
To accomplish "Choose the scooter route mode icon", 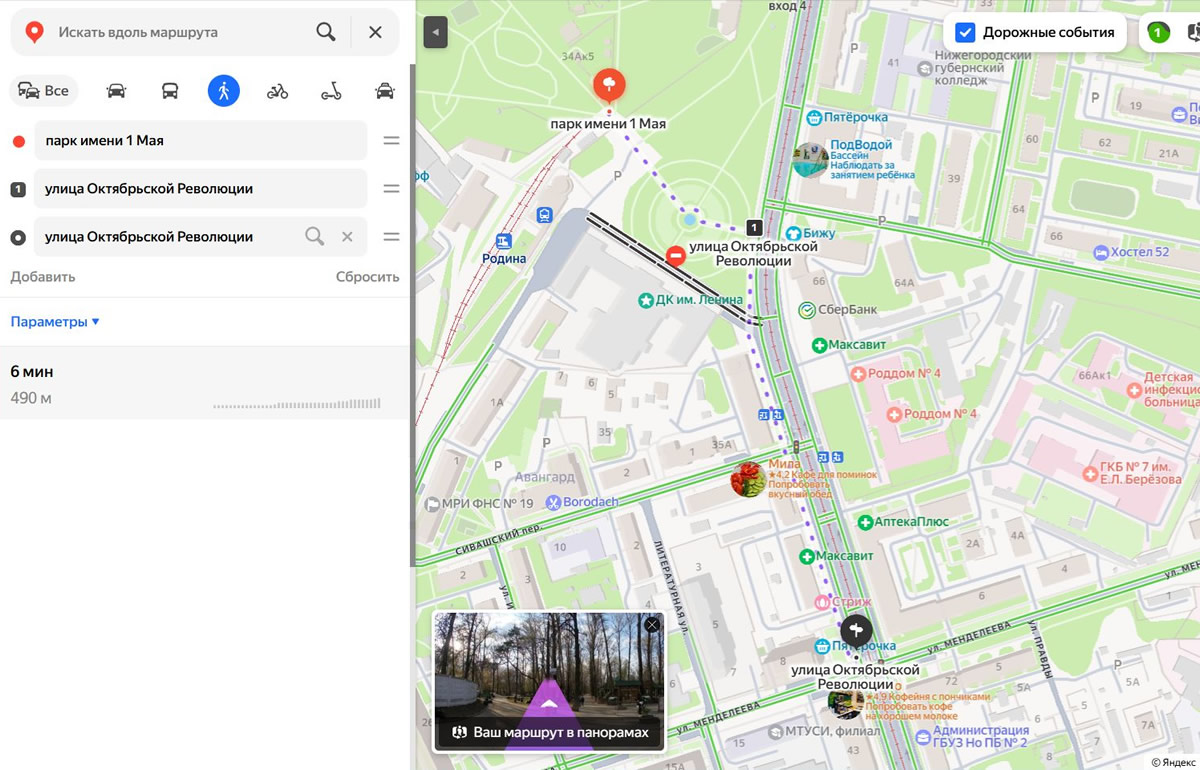I will coord(331,91).
